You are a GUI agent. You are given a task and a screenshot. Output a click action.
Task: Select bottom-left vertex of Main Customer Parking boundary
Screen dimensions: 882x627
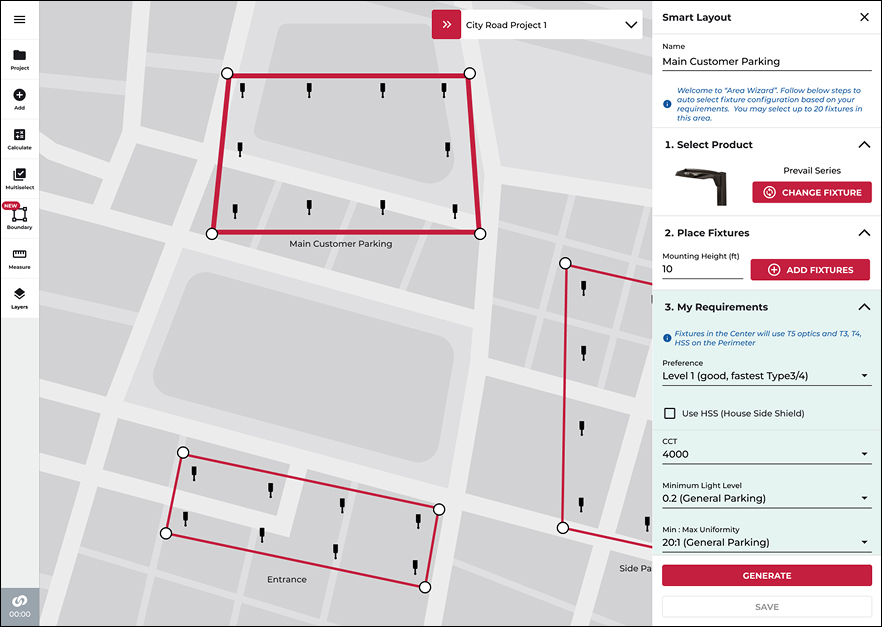coord(212,234)
